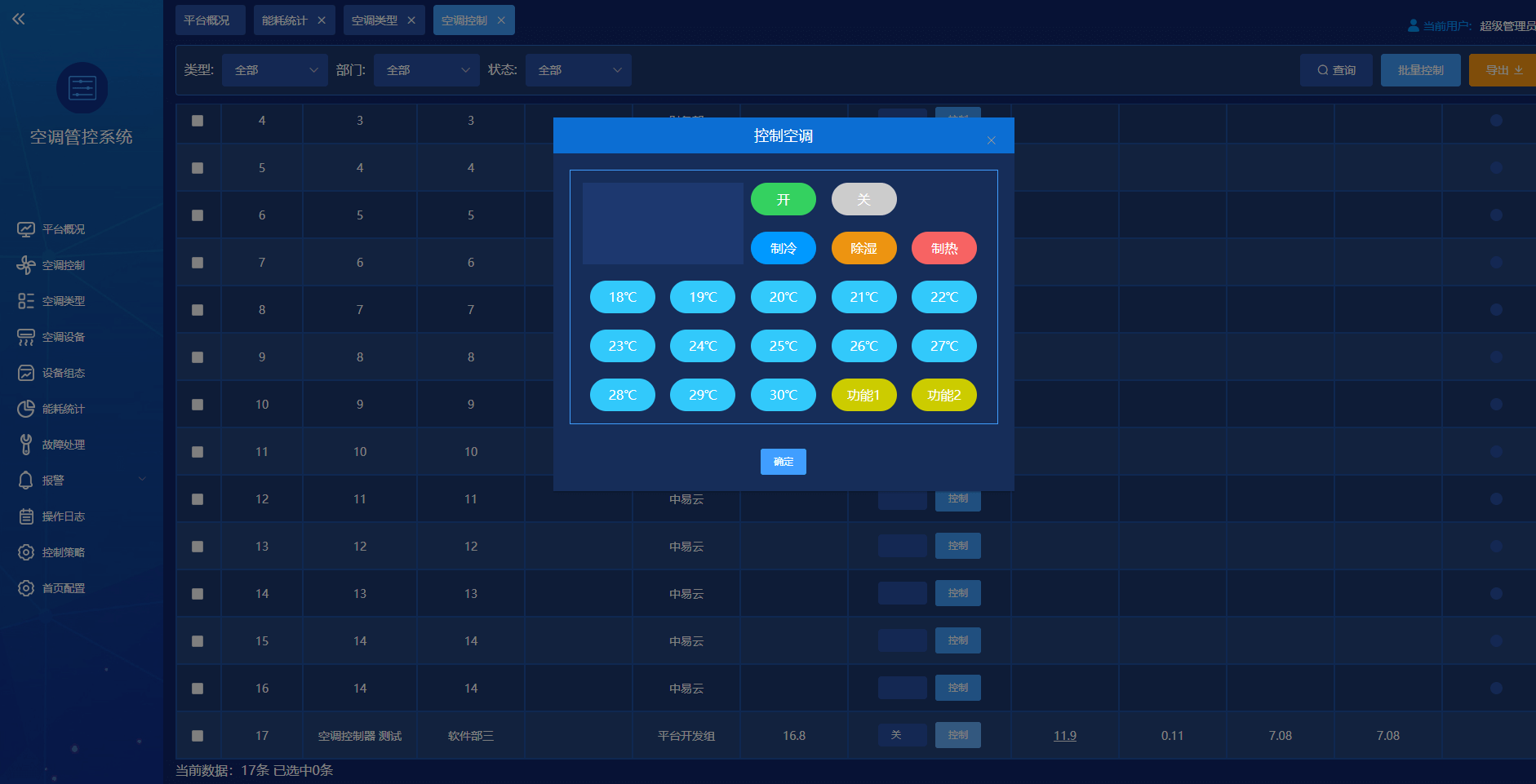Set temperature to 30℃

(784, 395)
